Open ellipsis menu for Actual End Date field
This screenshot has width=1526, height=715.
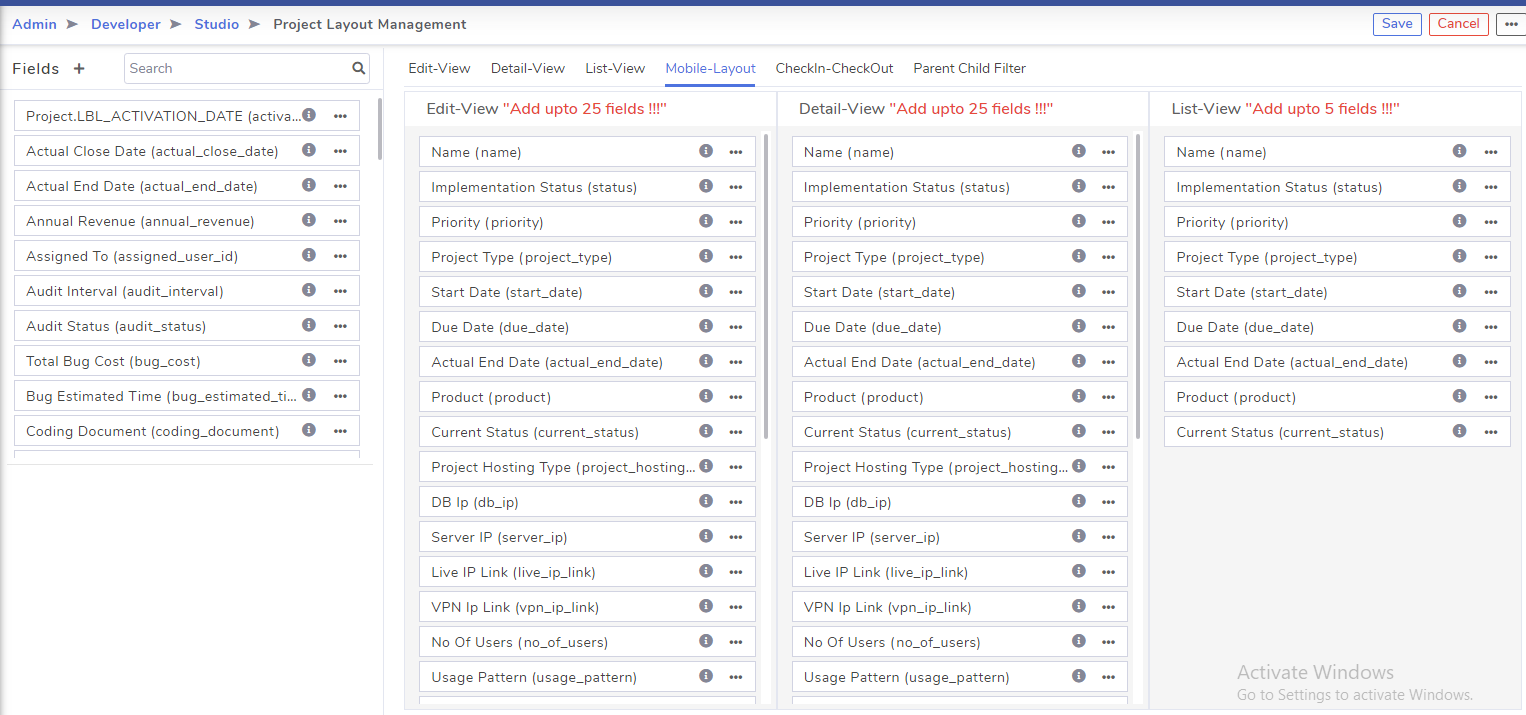pyautogui.click(x=340, y=187)
